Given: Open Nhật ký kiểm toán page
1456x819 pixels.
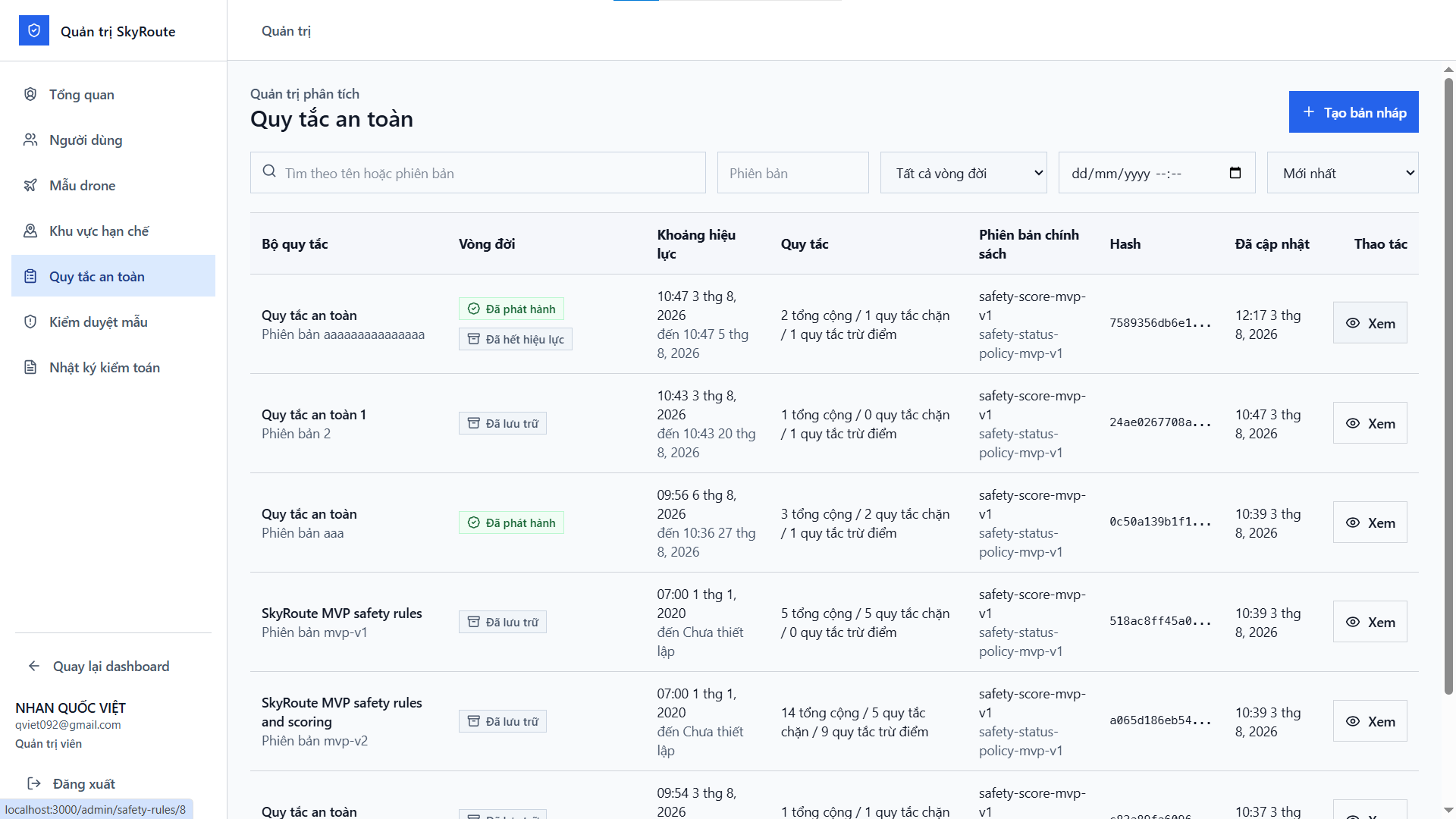Looking at the screenshot, I should coord(113,367).
